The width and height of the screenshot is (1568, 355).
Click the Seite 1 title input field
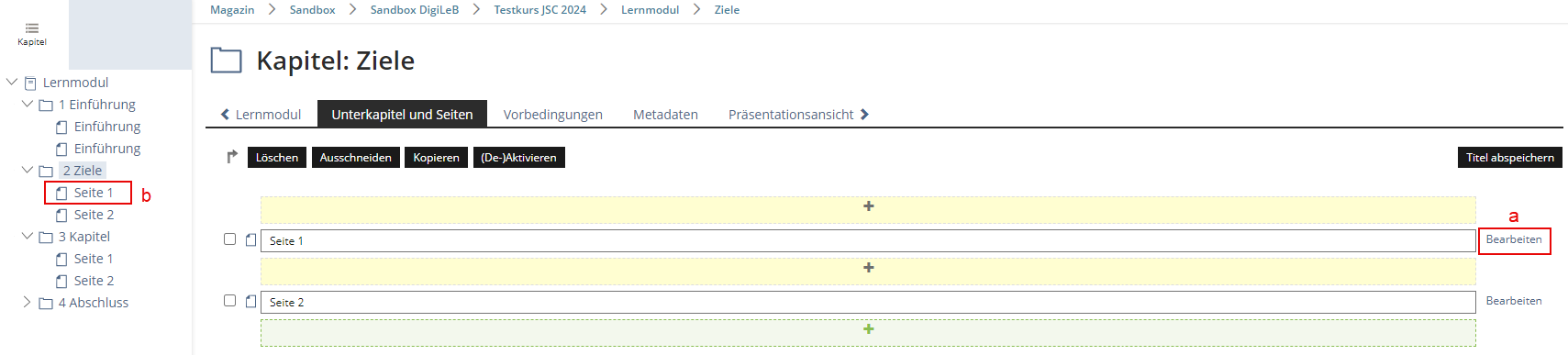pos(868,240)
